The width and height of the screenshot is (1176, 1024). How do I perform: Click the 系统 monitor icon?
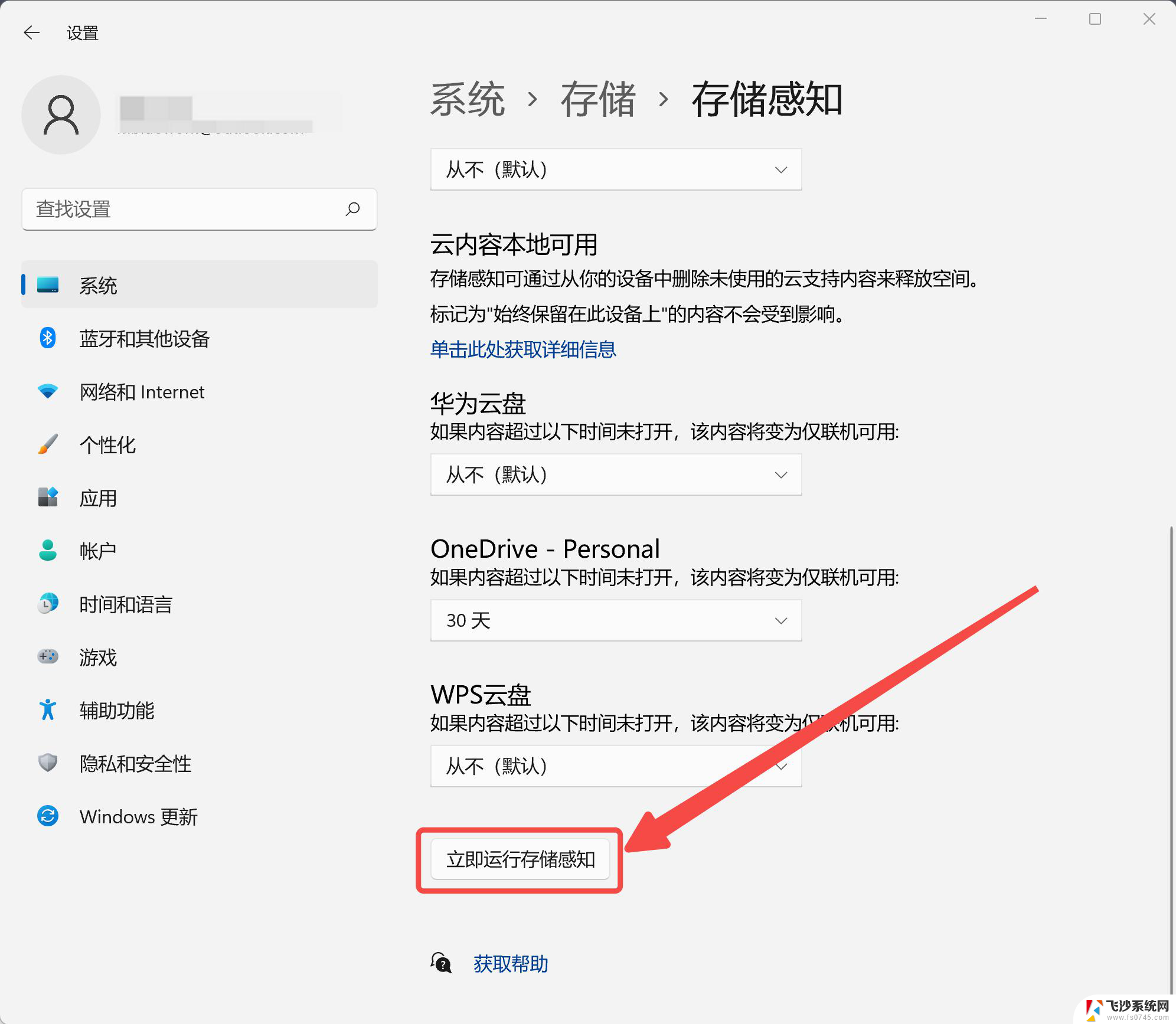tap(48, 284)
